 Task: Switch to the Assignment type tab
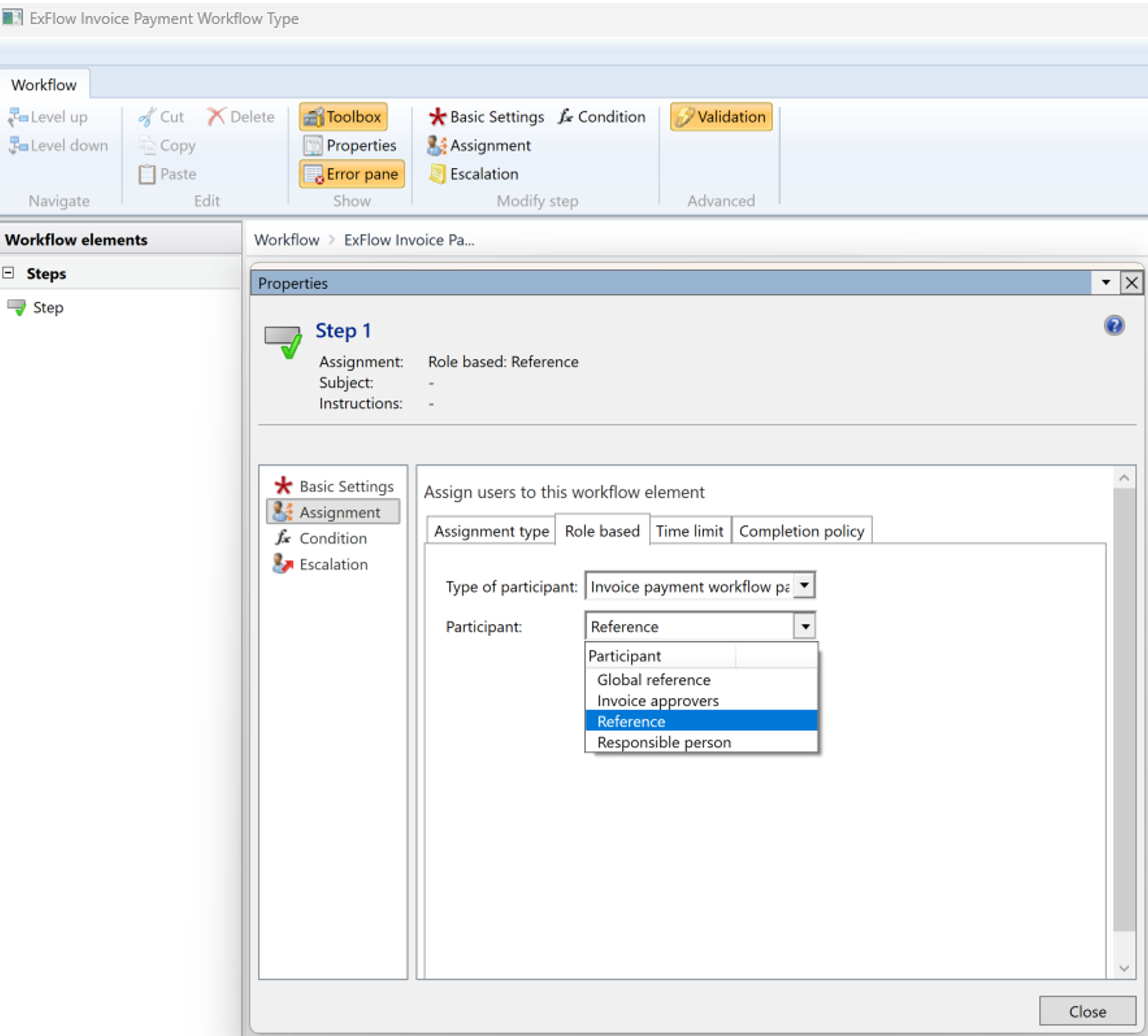coord(491,531)
